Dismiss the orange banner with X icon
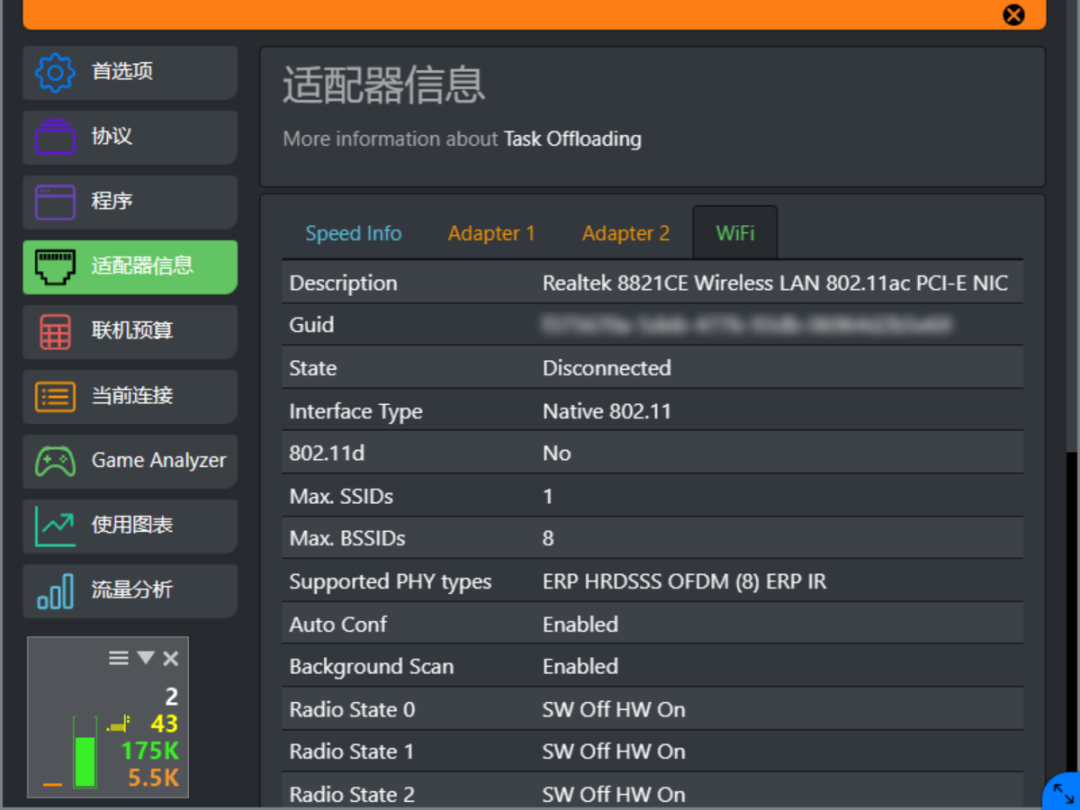 pyautogui.click(x=1013, y=14)
